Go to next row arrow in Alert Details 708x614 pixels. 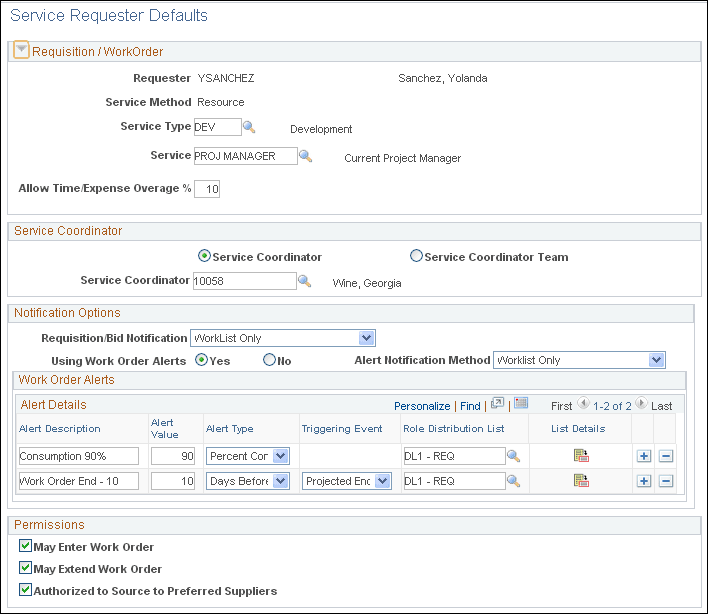coord(641,403)
